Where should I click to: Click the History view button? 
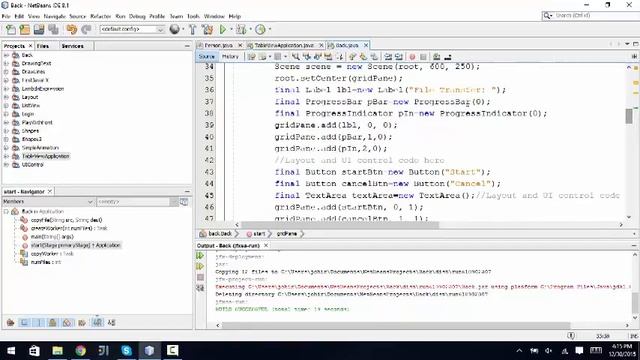coord(230,57)
